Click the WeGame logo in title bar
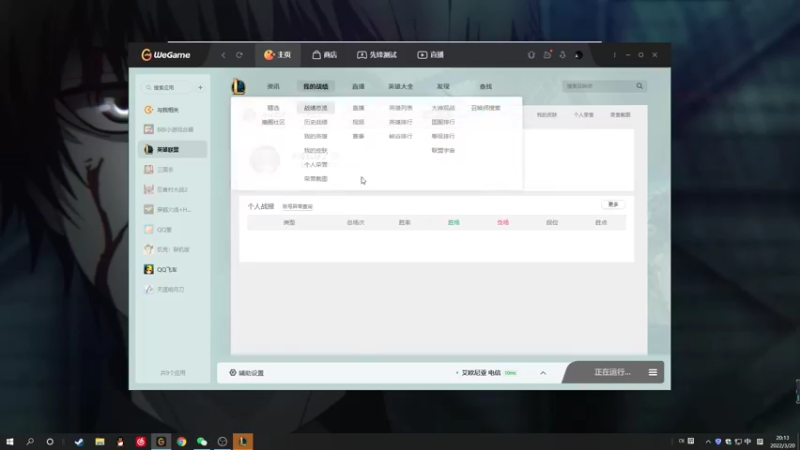This screenshot has width=800, height=450. 166,55
